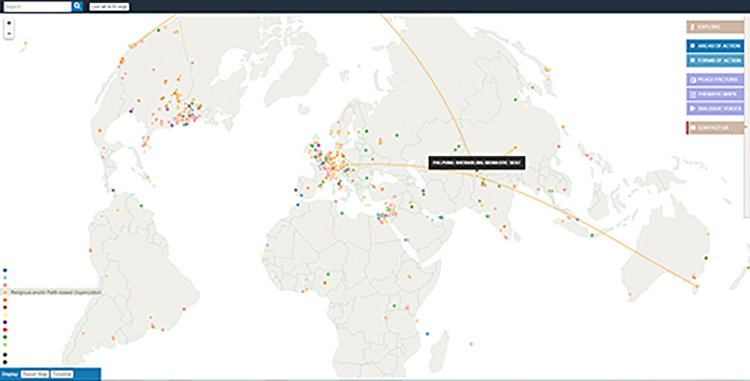This screenshot has width=750, height=381.
Task: Open the Contact Us tab
Action: point(715,128)
